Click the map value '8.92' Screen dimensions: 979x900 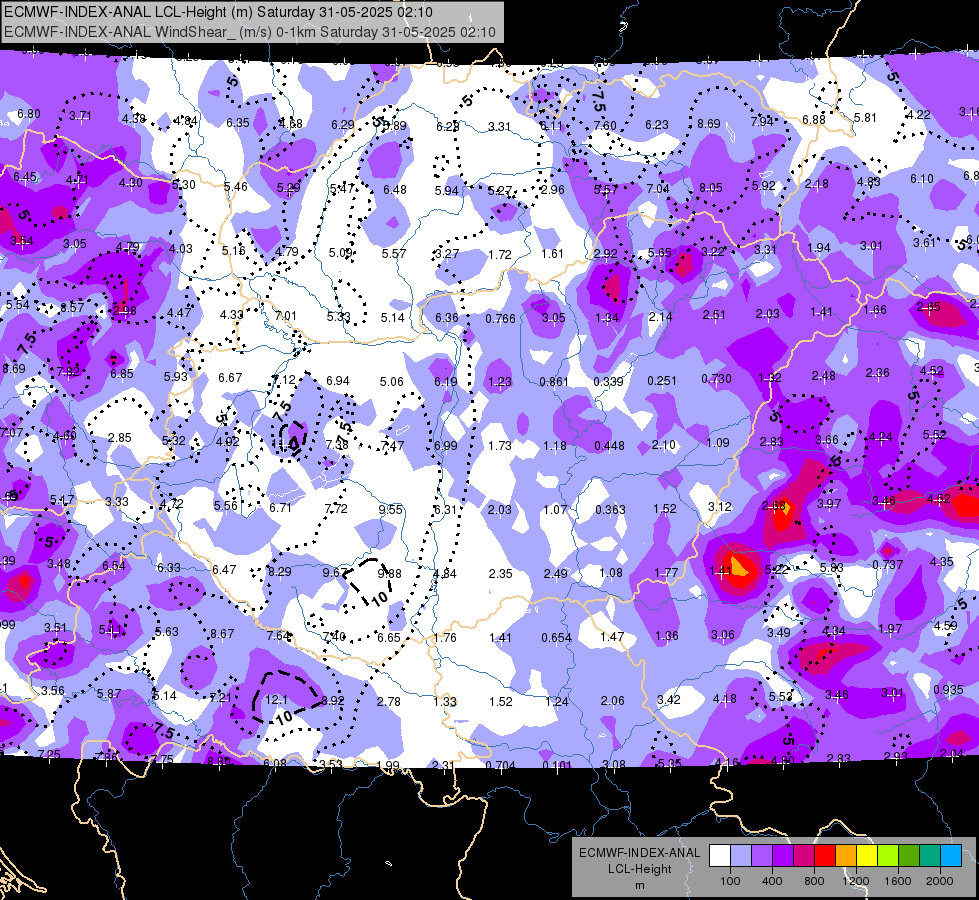(333, 701)
